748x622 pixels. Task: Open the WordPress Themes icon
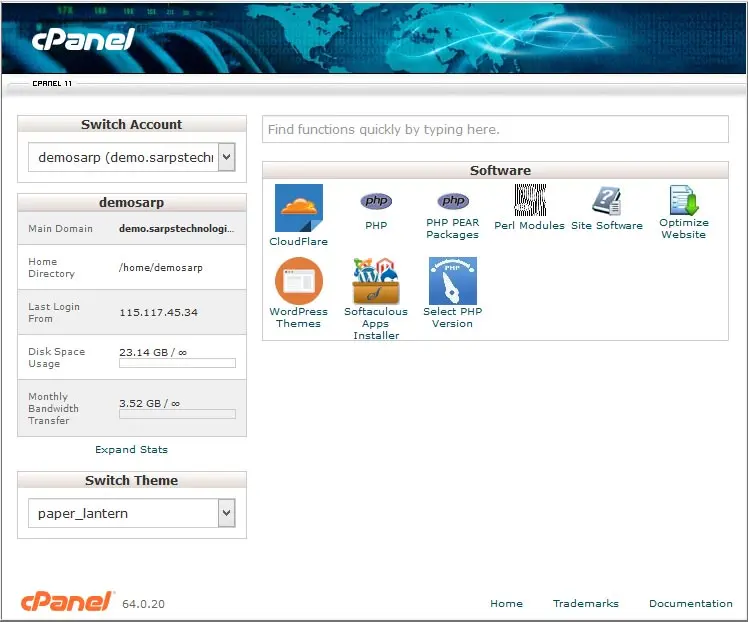pos(299,281)
